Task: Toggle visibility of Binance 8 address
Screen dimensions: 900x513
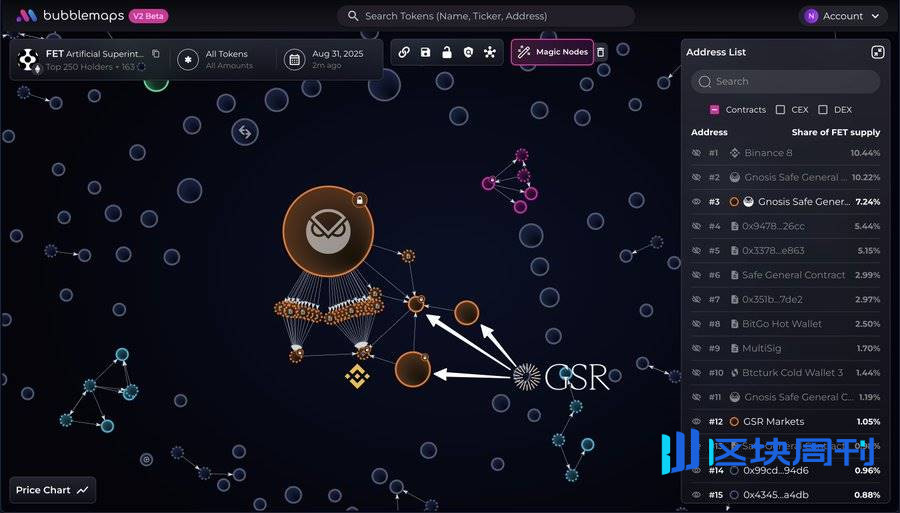Action: pos(697,153)
